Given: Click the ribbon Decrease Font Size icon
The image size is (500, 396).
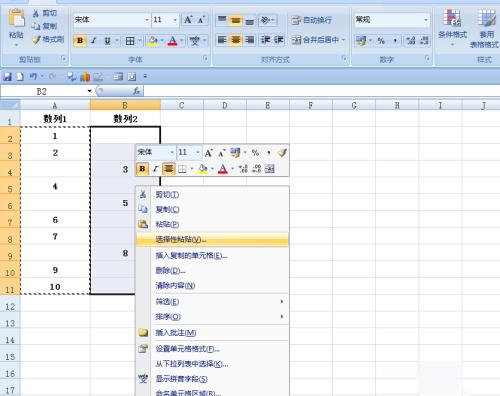Looking at the screenshot, I should [x=201, y=20].
